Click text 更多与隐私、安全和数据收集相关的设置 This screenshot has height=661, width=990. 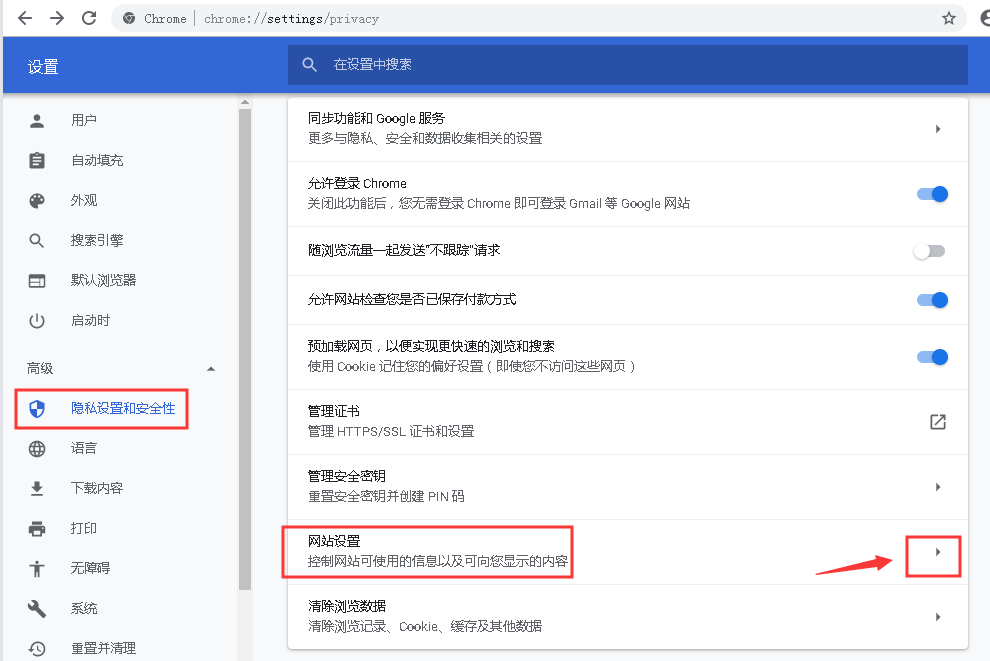(425, 138)
